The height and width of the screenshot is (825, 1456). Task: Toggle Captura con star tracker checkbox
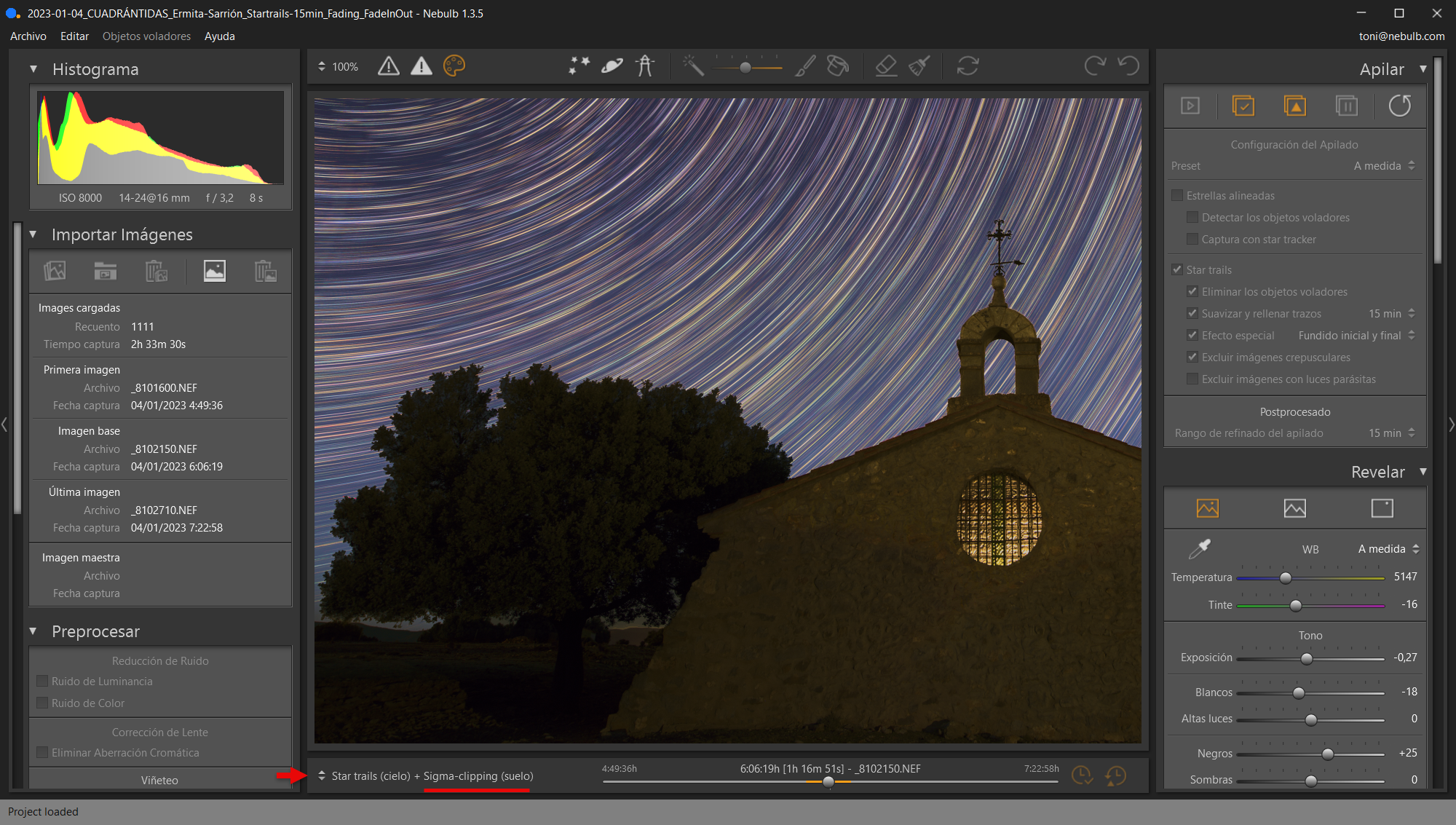tap(1192, 239)
